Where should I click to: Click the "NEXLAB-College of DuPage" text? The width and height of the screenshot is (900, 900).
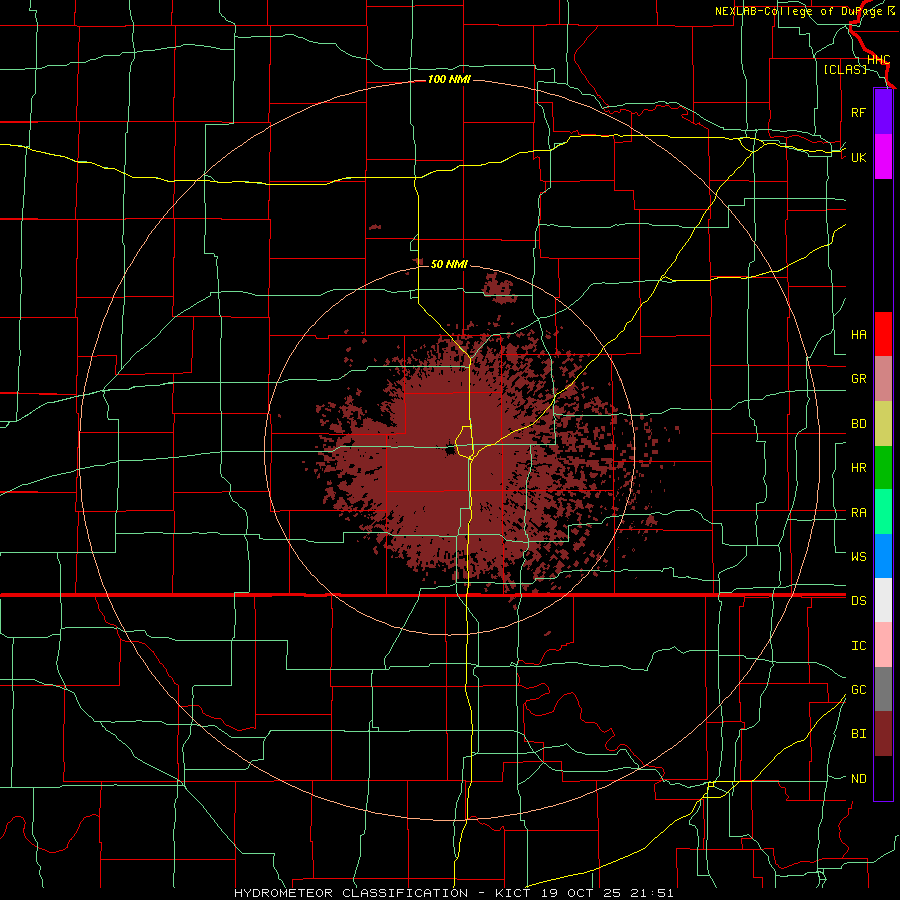click(799, 11)
